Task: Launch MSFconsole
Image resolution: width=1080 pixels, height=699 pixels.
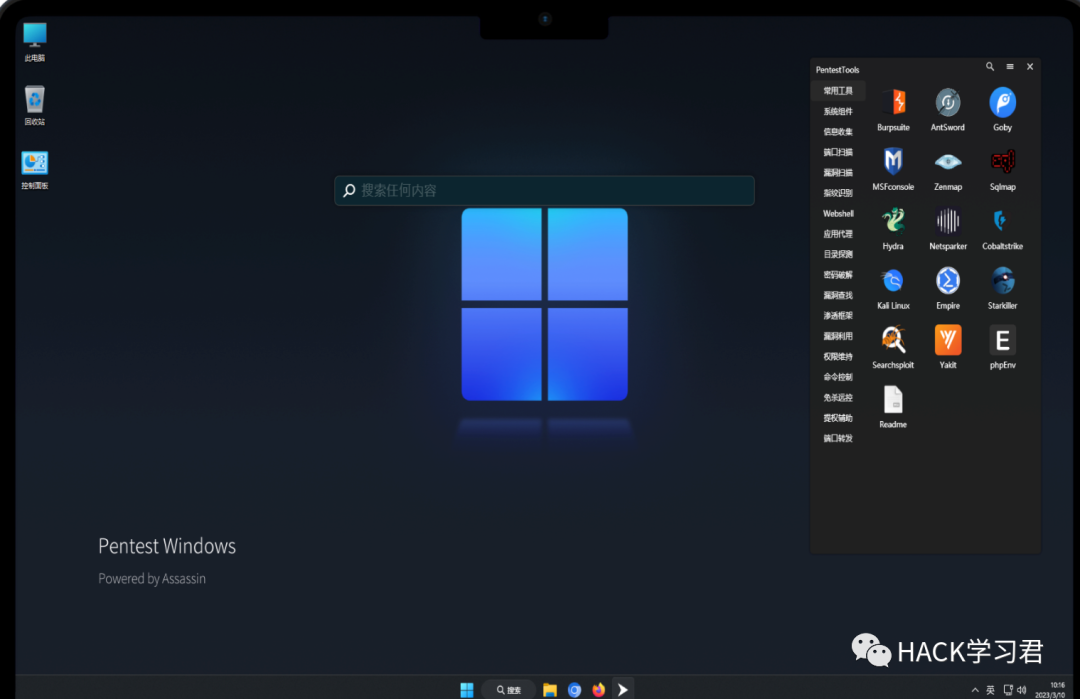Action: [x=893, y=169]
